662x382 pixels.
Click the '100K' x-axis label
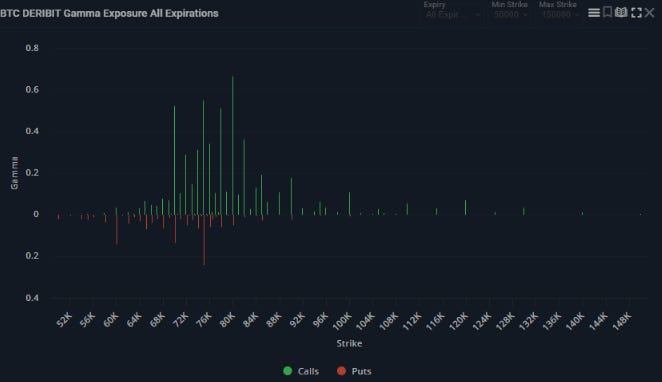(342, 321)
